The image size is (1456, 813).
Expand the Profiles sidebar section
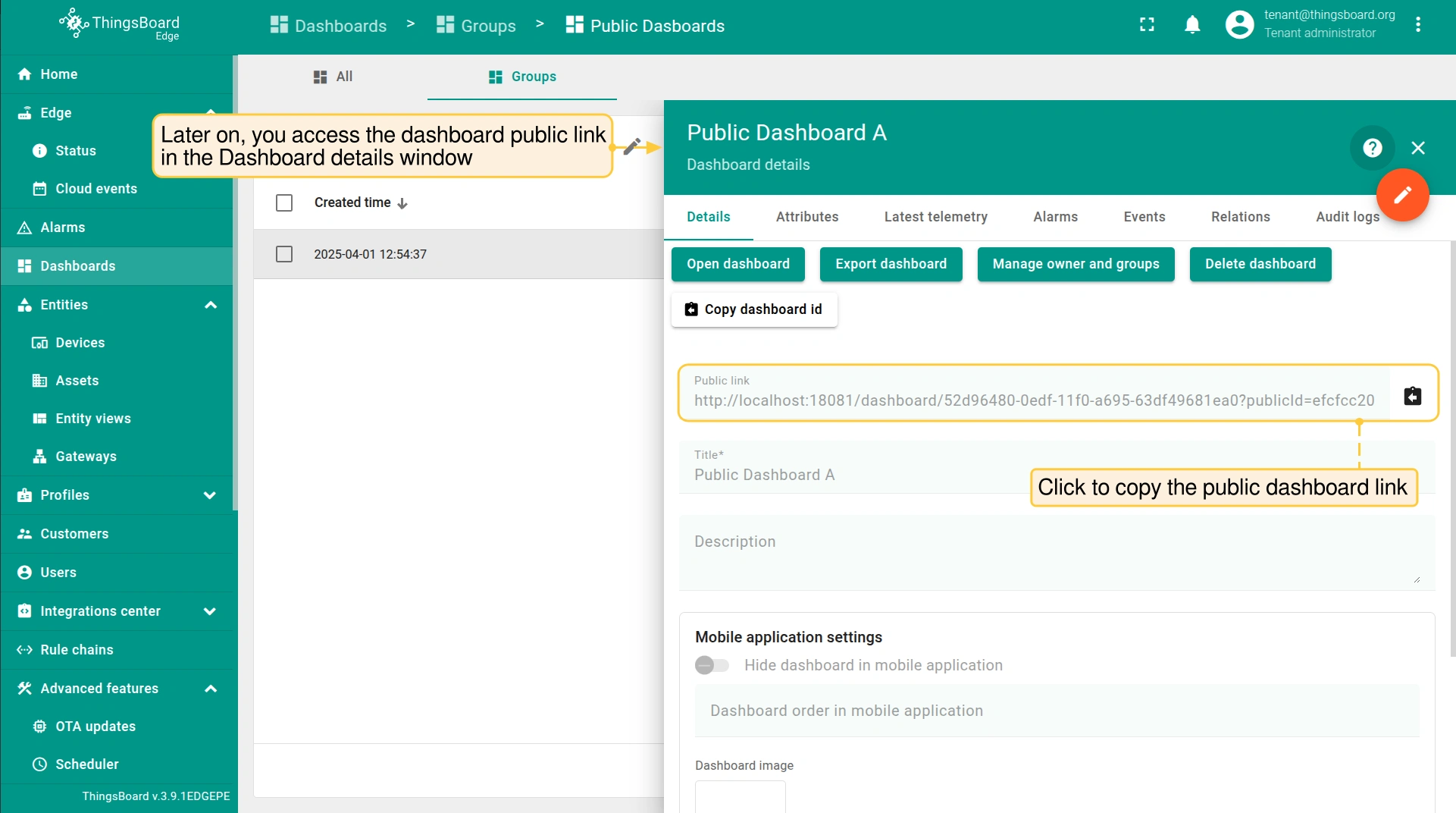pos(210,495)
